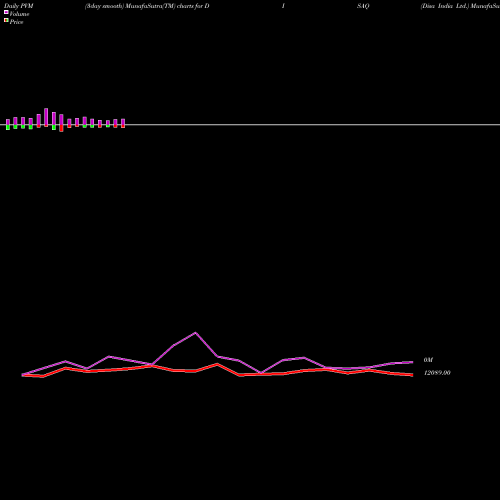Click the '0M' volume value label

(x=428, y=360)
